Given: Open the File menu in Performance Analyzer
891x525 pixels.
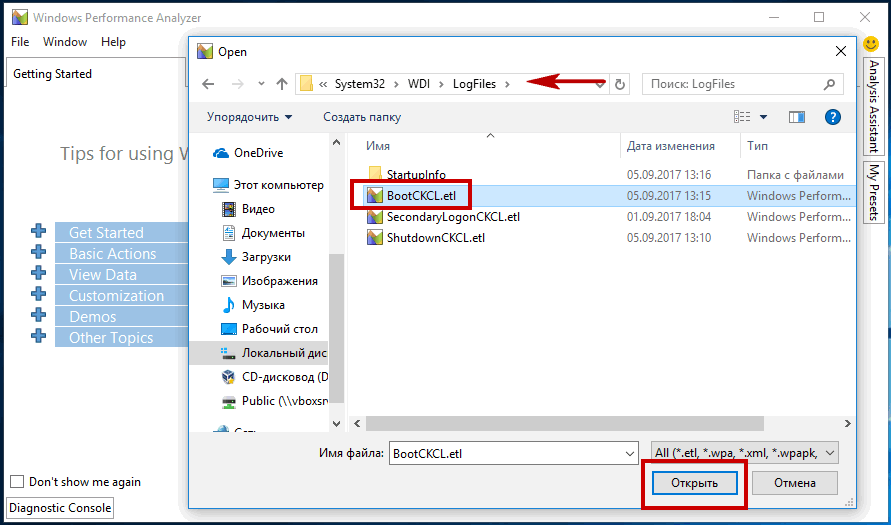Looking at the screenshot, I should click(x=20, y=42).
